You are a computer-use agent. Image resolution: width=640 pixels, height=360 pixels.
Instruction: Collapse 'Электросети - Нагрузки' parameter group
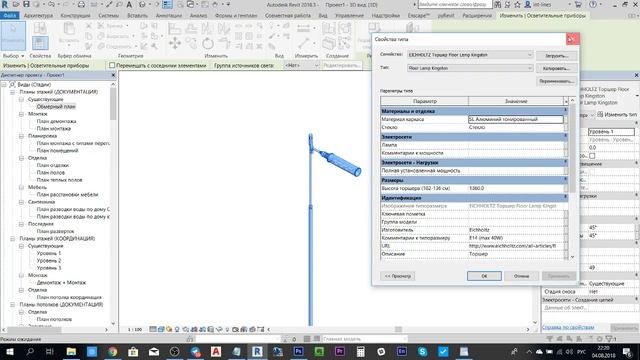[565, 162]
